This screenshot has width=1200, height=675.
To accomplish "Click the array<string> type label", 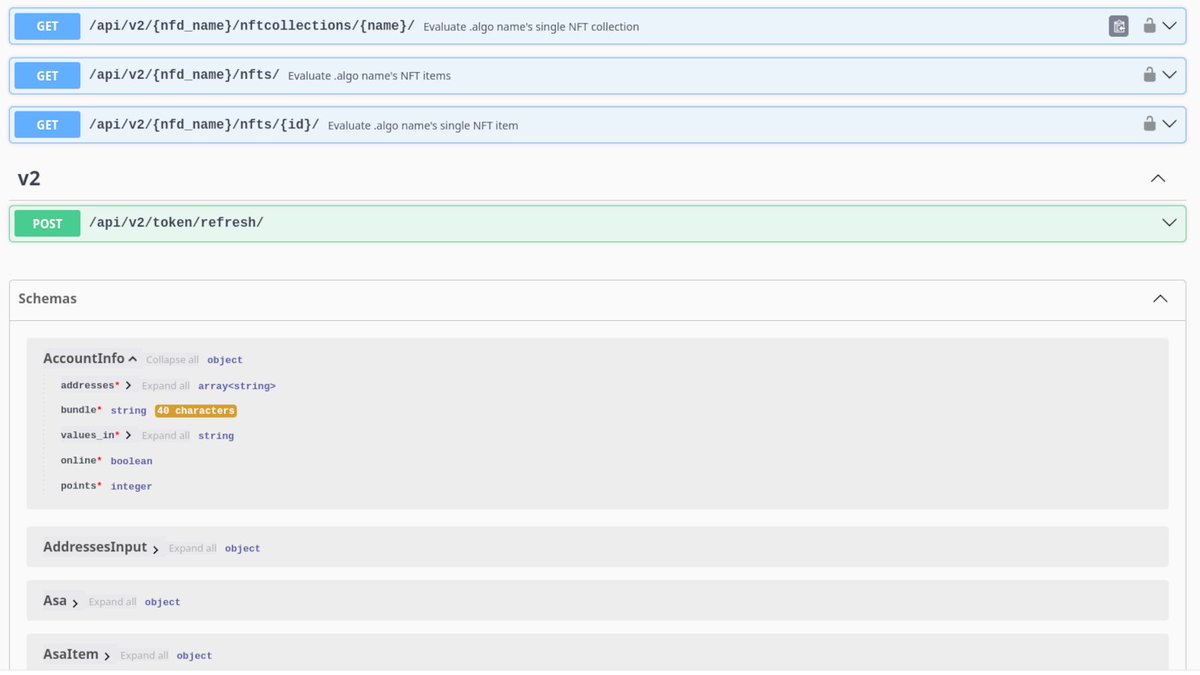I will pyautogui.click(x=237, y=386).
